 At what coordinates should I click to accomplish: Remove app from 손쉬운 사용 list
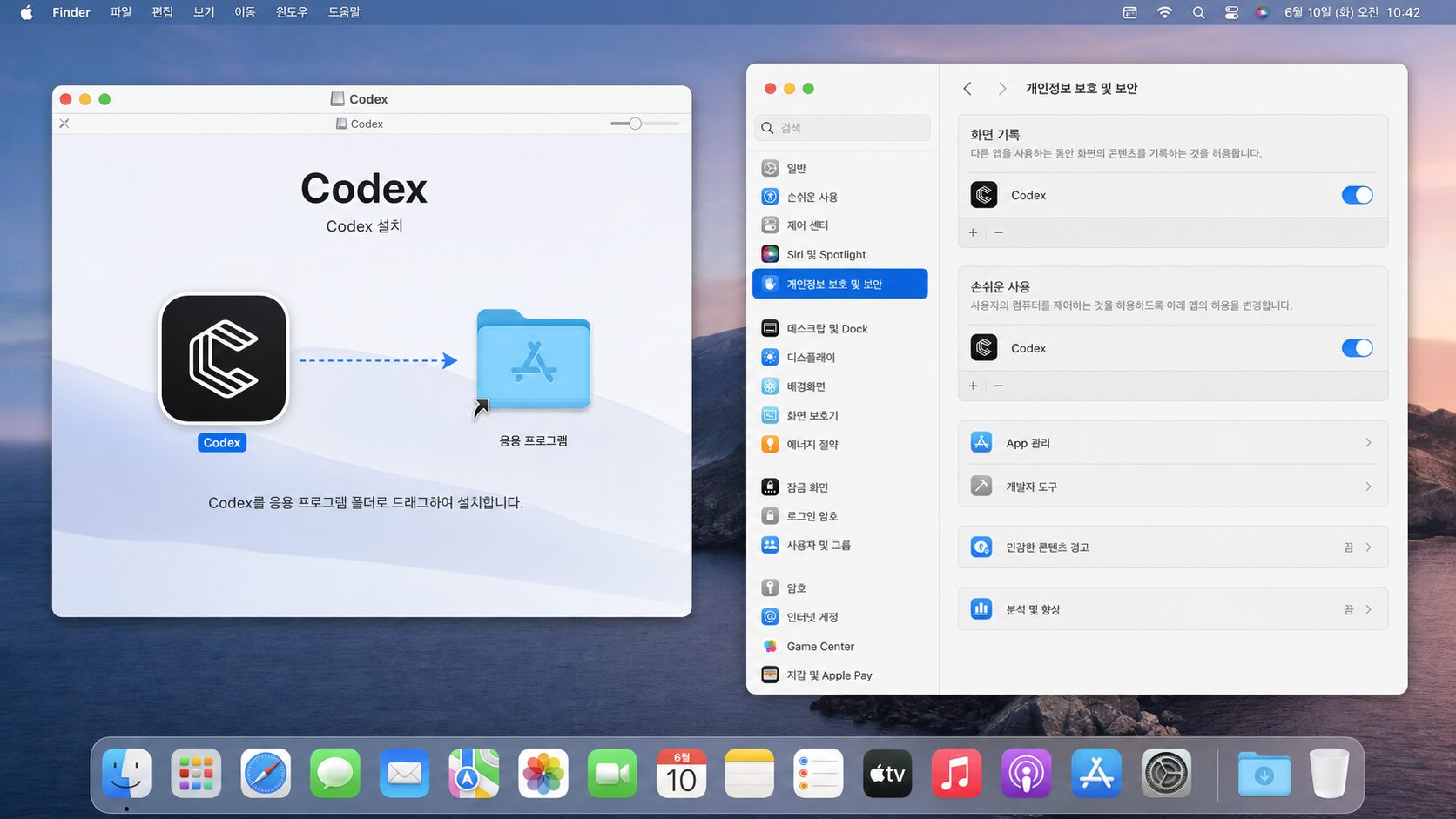pyautogui.click(x=999, y=386)
